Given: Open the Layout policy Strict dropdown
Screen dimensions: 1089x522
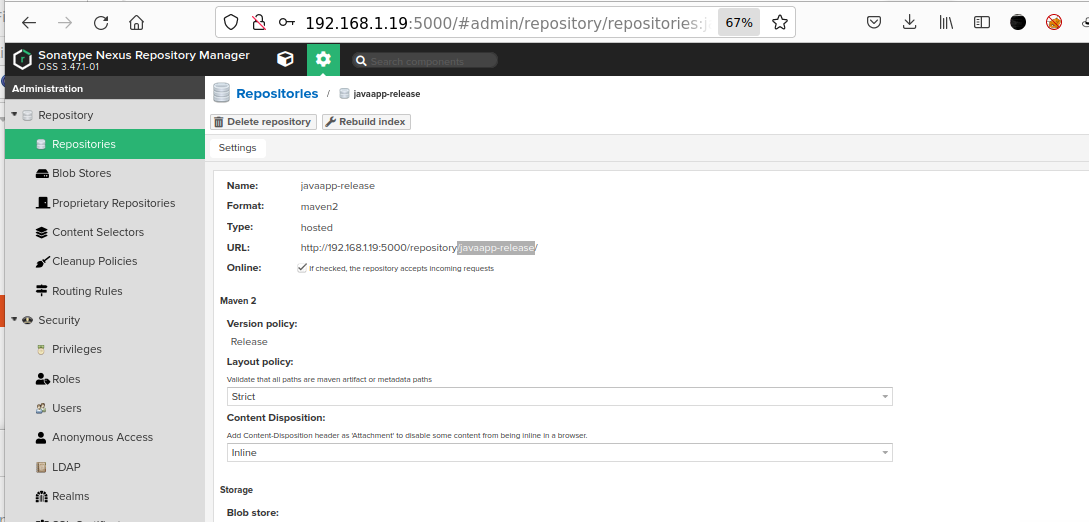Looking at the screenshot, I should (559, 396).
